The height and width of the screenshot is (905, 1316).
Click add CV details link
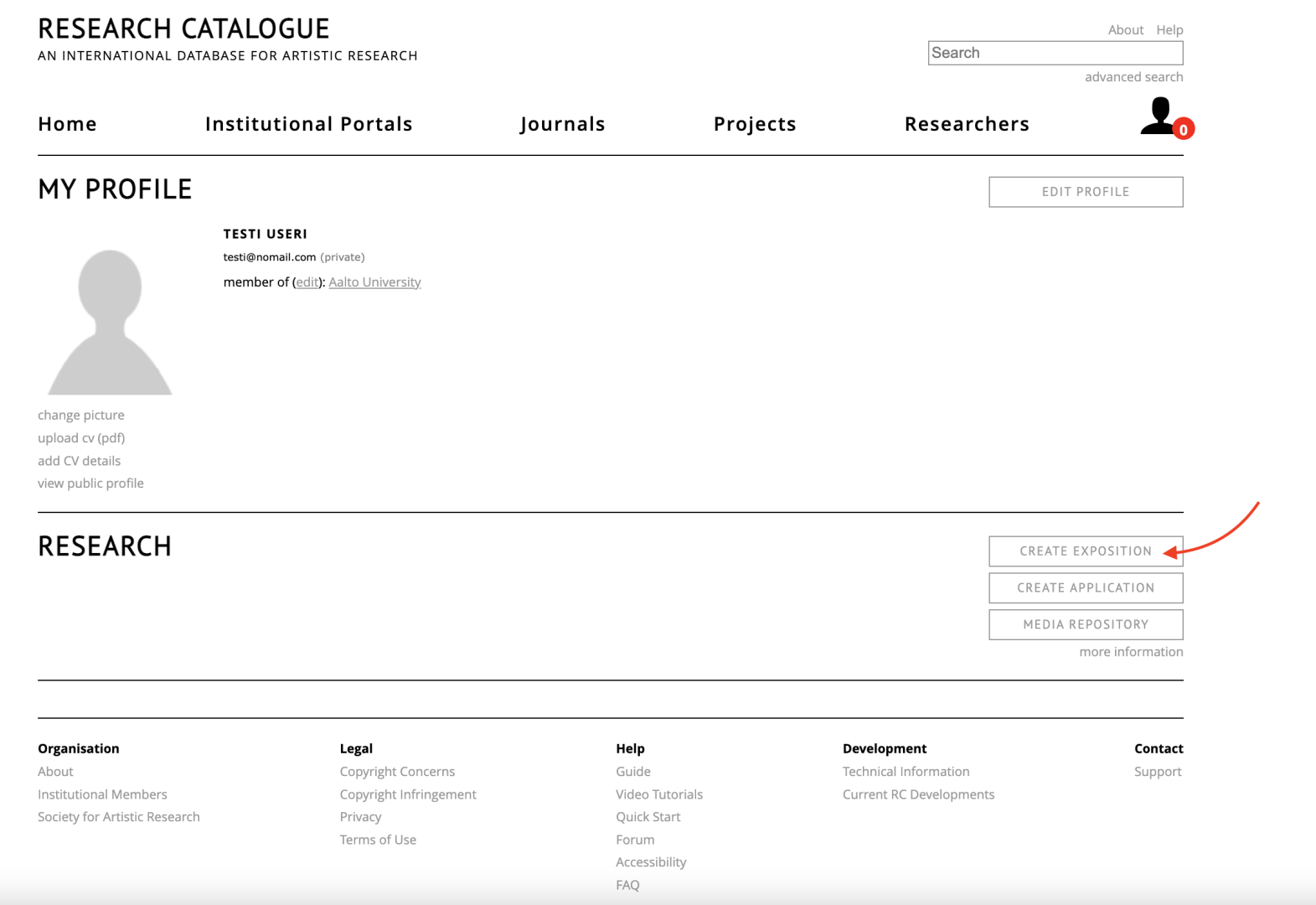(x=79, y=461)
